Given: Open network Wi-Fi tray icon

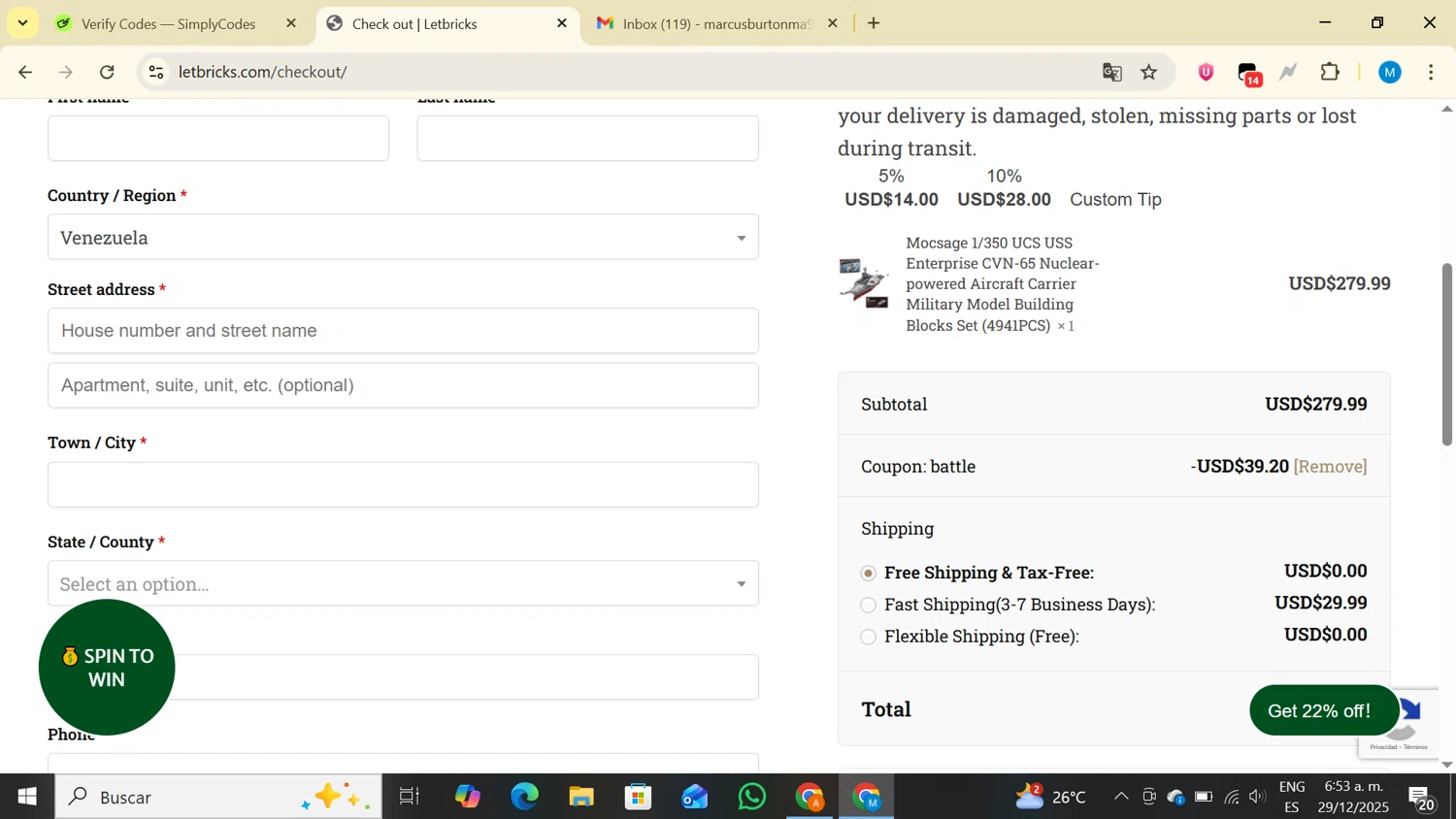Looking at the screenshot, I should click(x=1232, y=797).
